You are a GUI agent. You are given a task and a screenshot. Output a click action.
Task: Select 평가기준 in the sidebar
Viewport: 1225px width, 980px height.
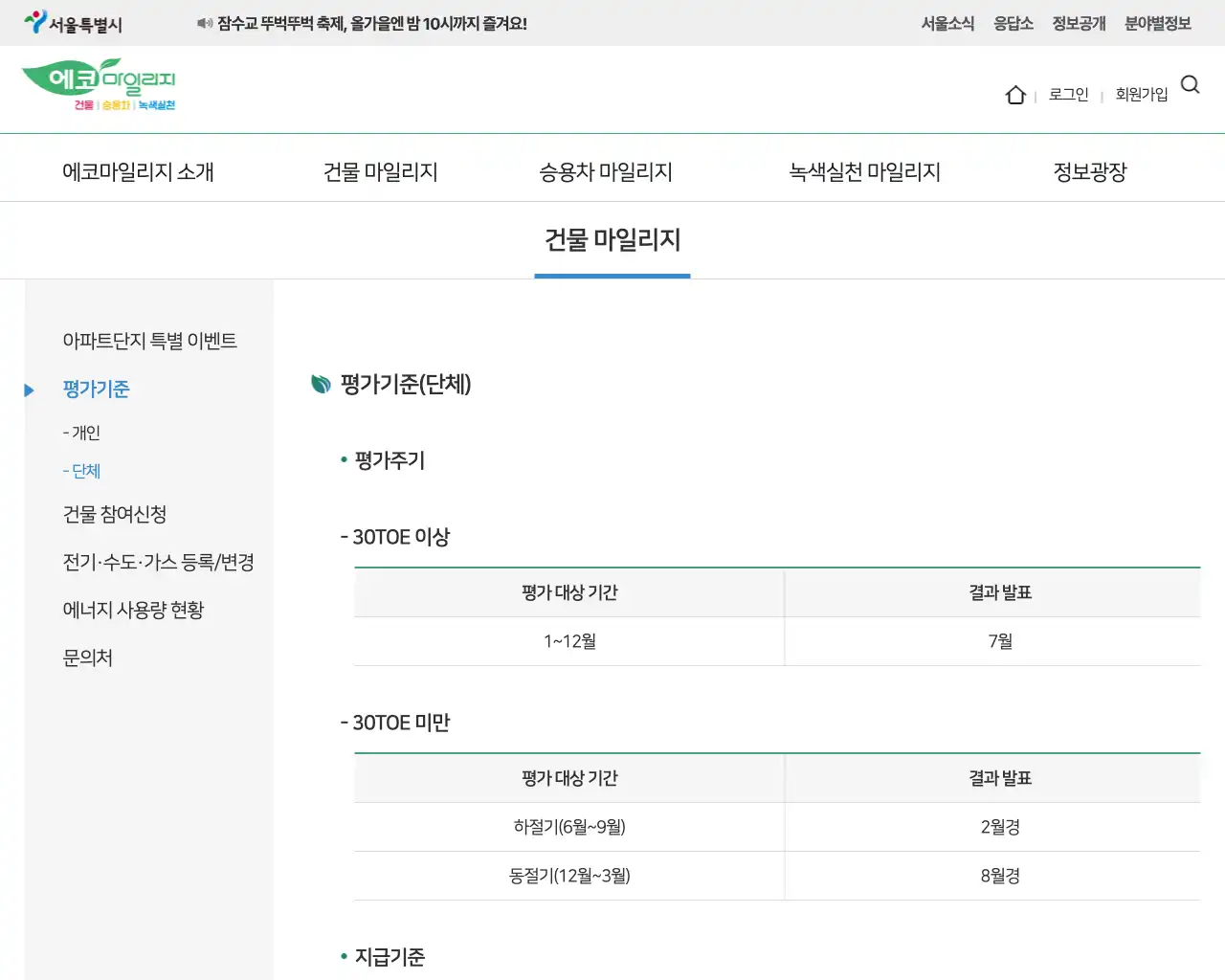(96, 389)
